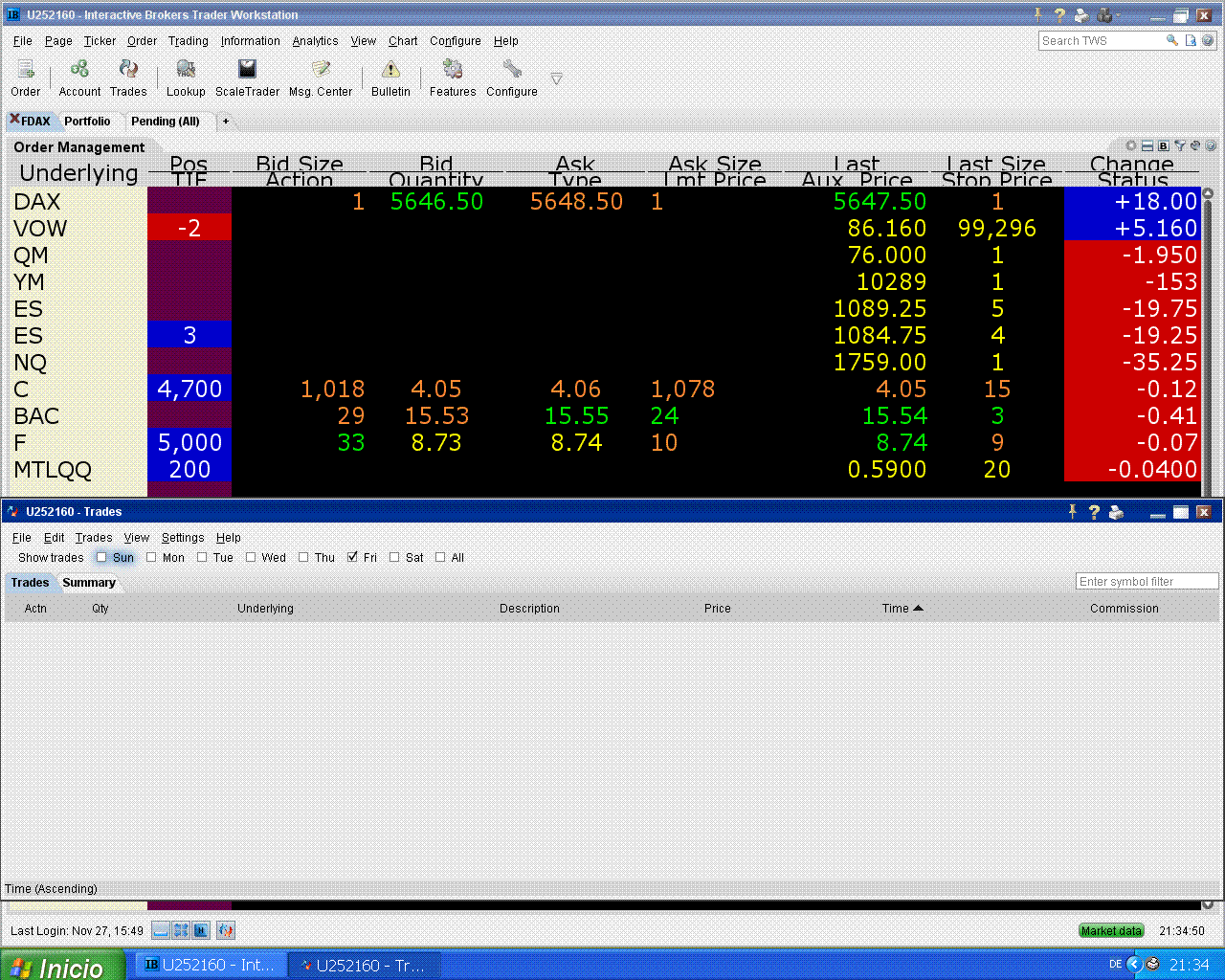This screenshot has height=980, width=1225.
Task: Switch to the Portfolio tab
Action: tap(87, 121)
